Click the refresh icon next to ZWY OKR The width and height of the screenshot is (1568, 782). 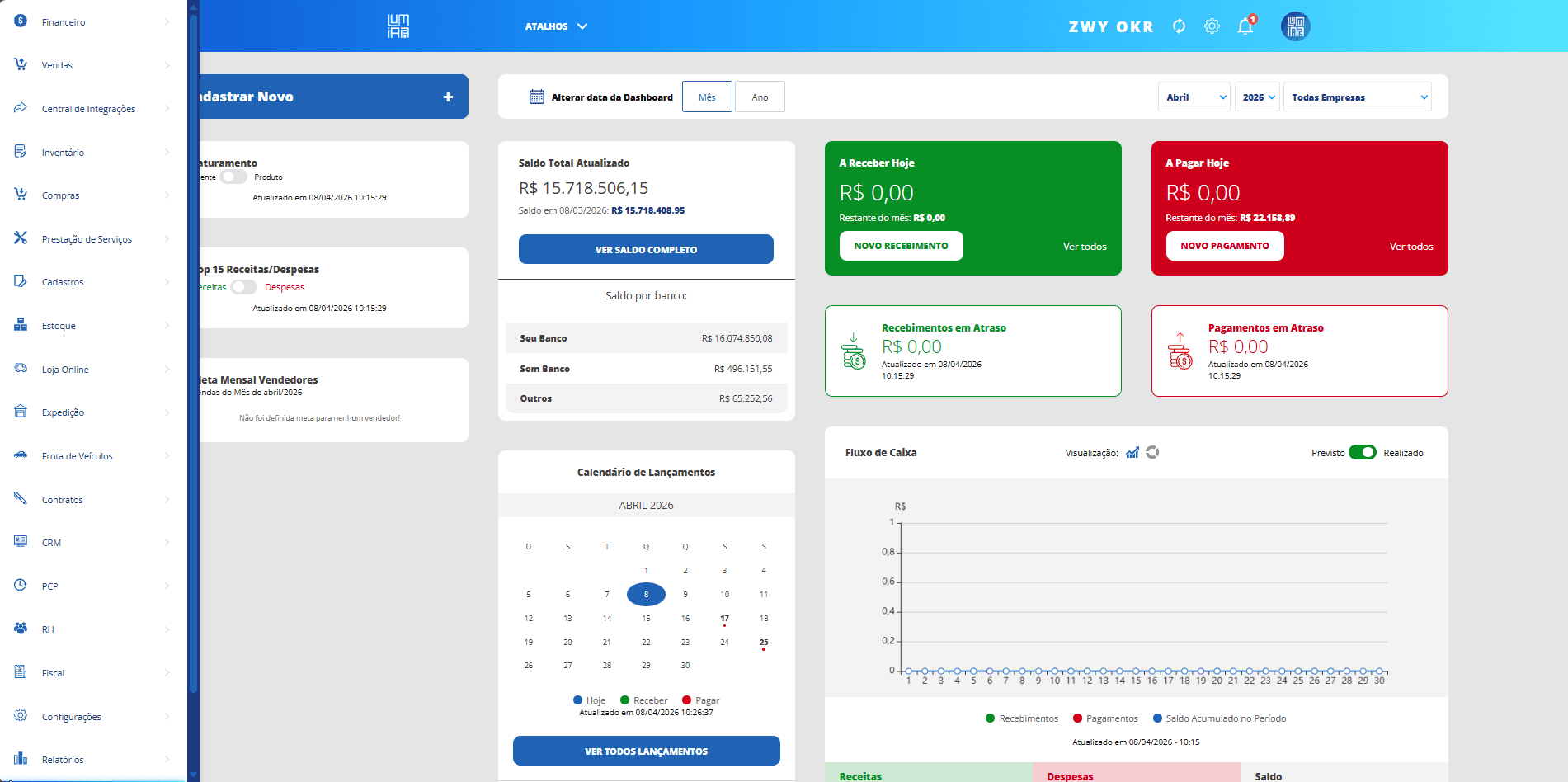pos(1179,26)
